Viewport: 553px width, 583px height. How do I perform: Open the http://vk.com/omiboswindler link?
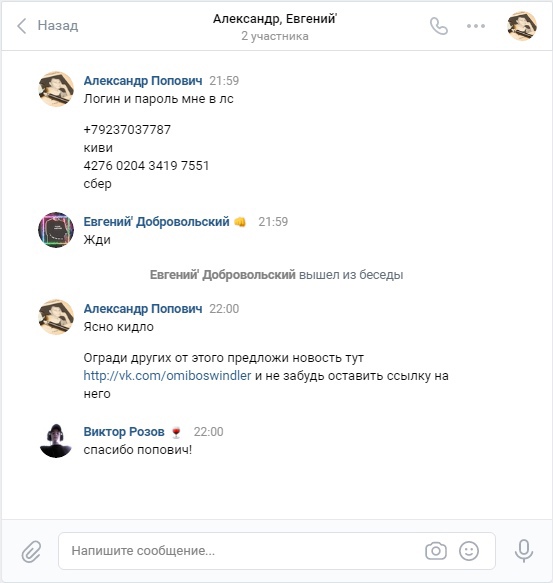pyautogui.click(x=167, y=376)
